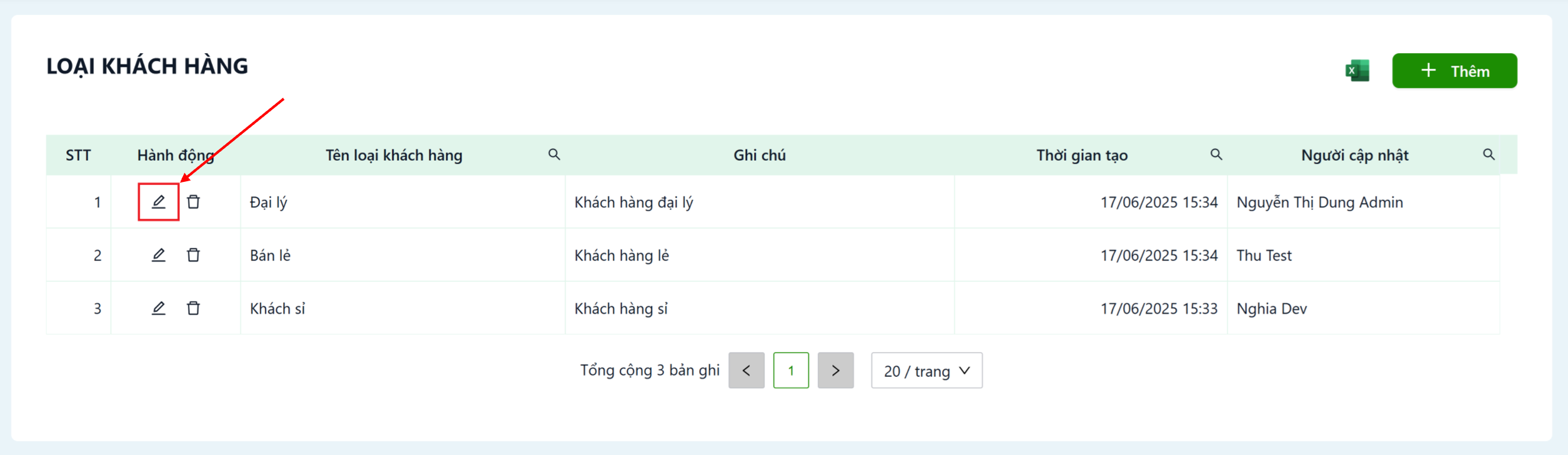The height and width of the screenshot is (455, 1568).
Task: Select page 1 in pagination
Action: coord(791,371)
